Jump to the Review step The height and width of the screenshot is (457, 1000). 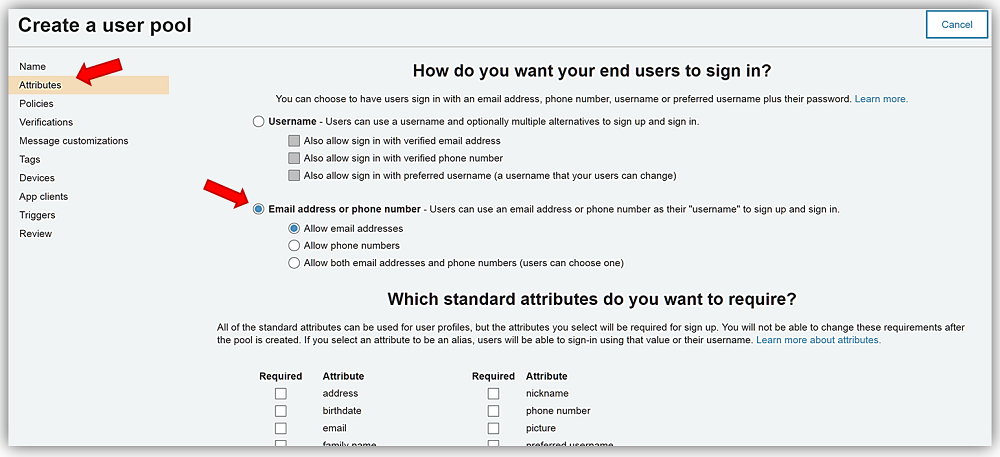click(x=35, y=234)
